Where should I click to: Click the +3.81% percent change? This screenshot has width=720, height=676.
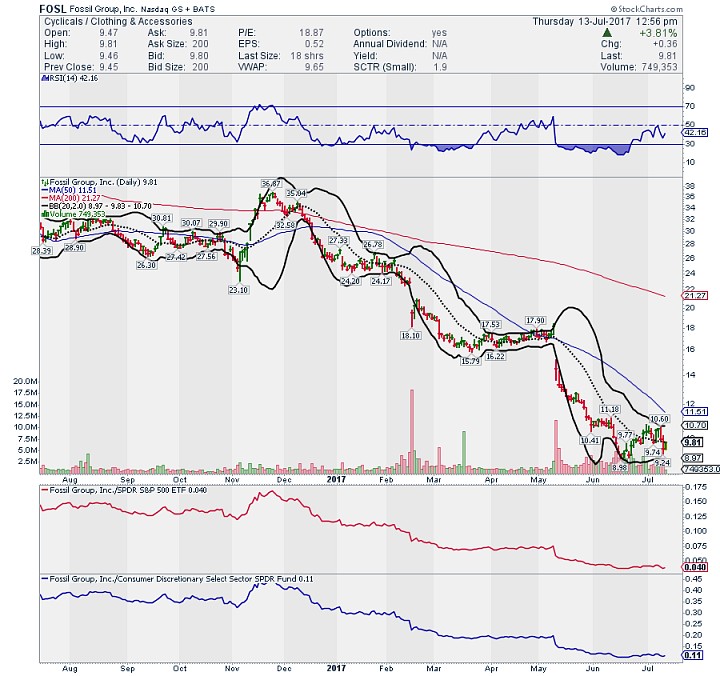point(658,33)
